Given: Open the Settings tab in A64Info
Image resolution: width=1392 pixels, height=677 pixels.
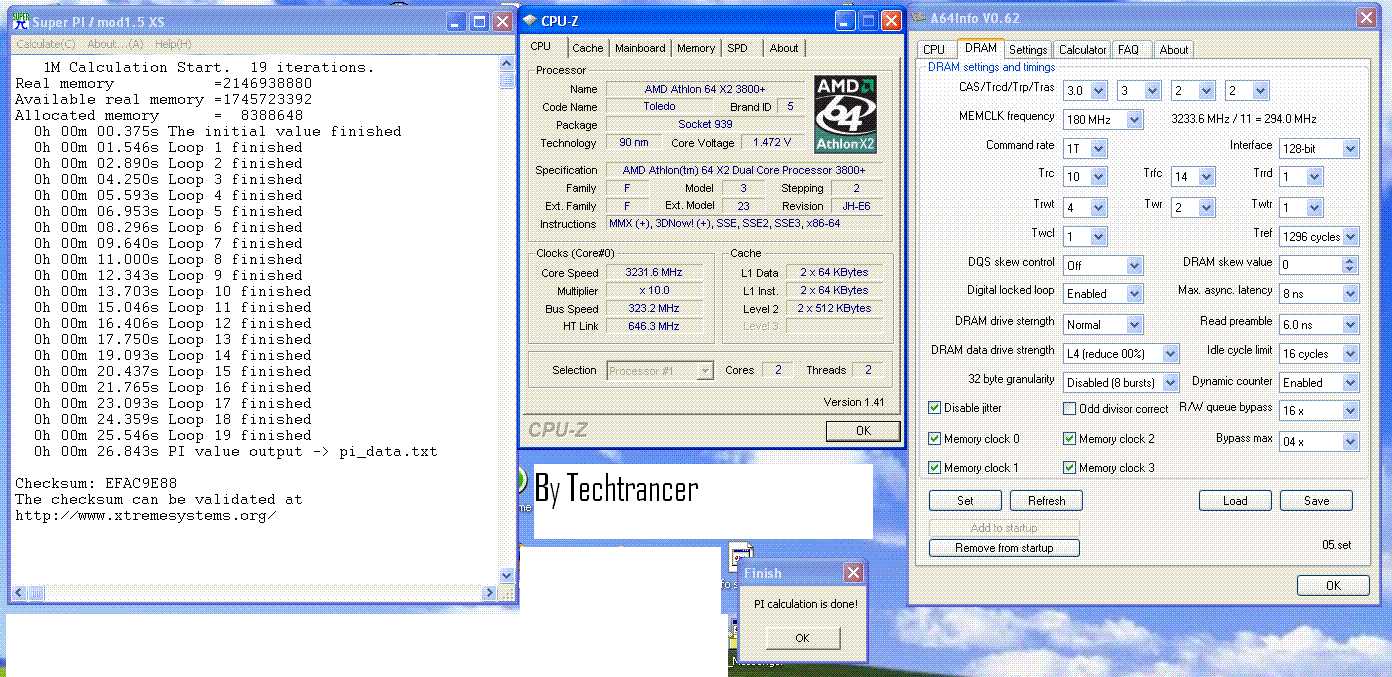Looking at the screenshot, I should tap(1028, 50).
